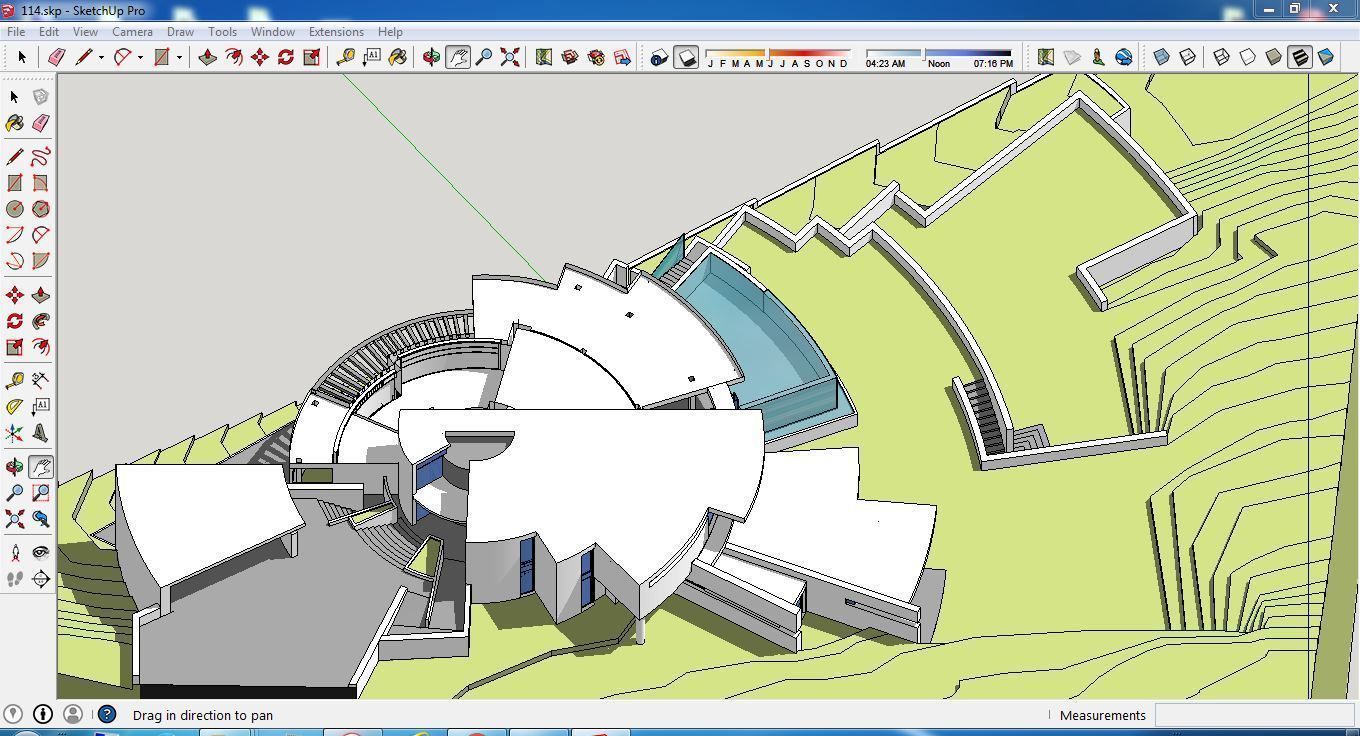Switch to Wireframe face style
This screenshot has height=736, width=1360.
click(1221, 57)
